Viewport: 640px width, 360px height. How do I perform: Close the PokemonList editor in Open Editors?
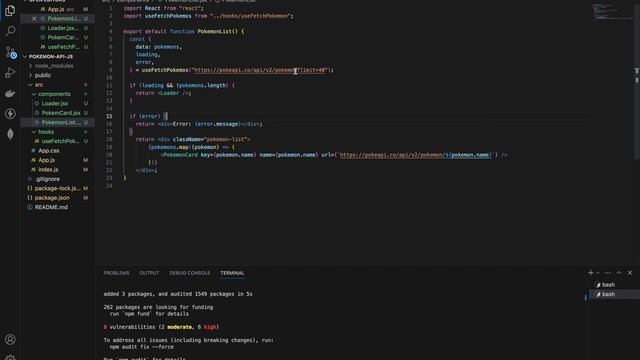(34, 18)
